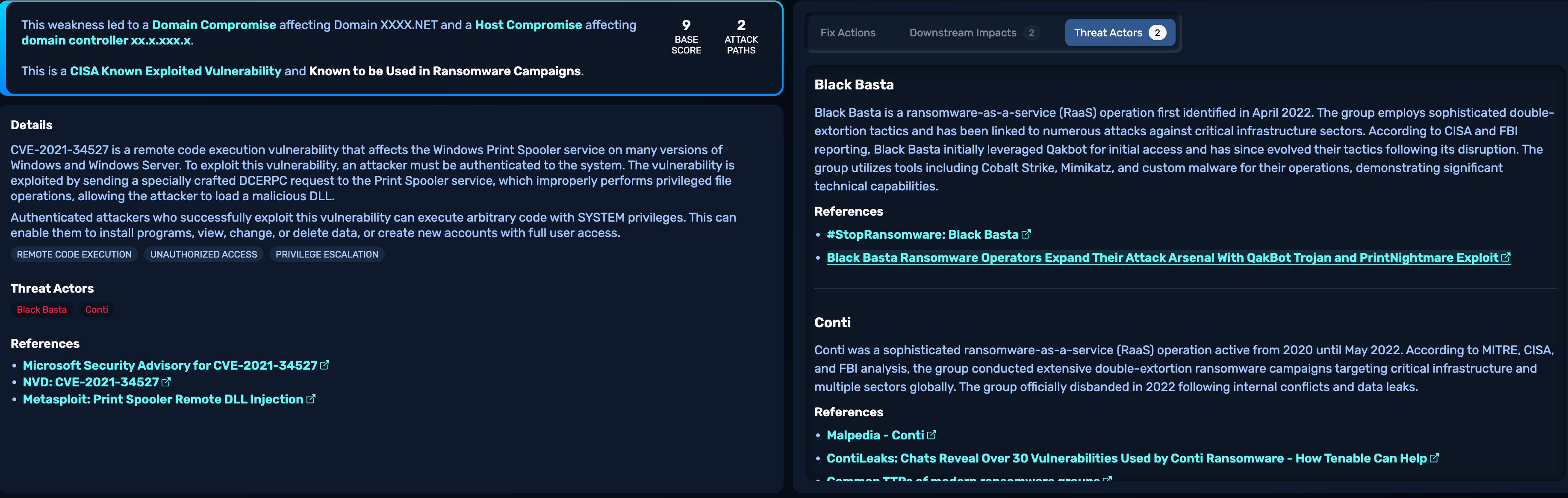Click external-link icon after ContiLeaks Tenable link
The image size is (1568, 498).
[1434, 458]
